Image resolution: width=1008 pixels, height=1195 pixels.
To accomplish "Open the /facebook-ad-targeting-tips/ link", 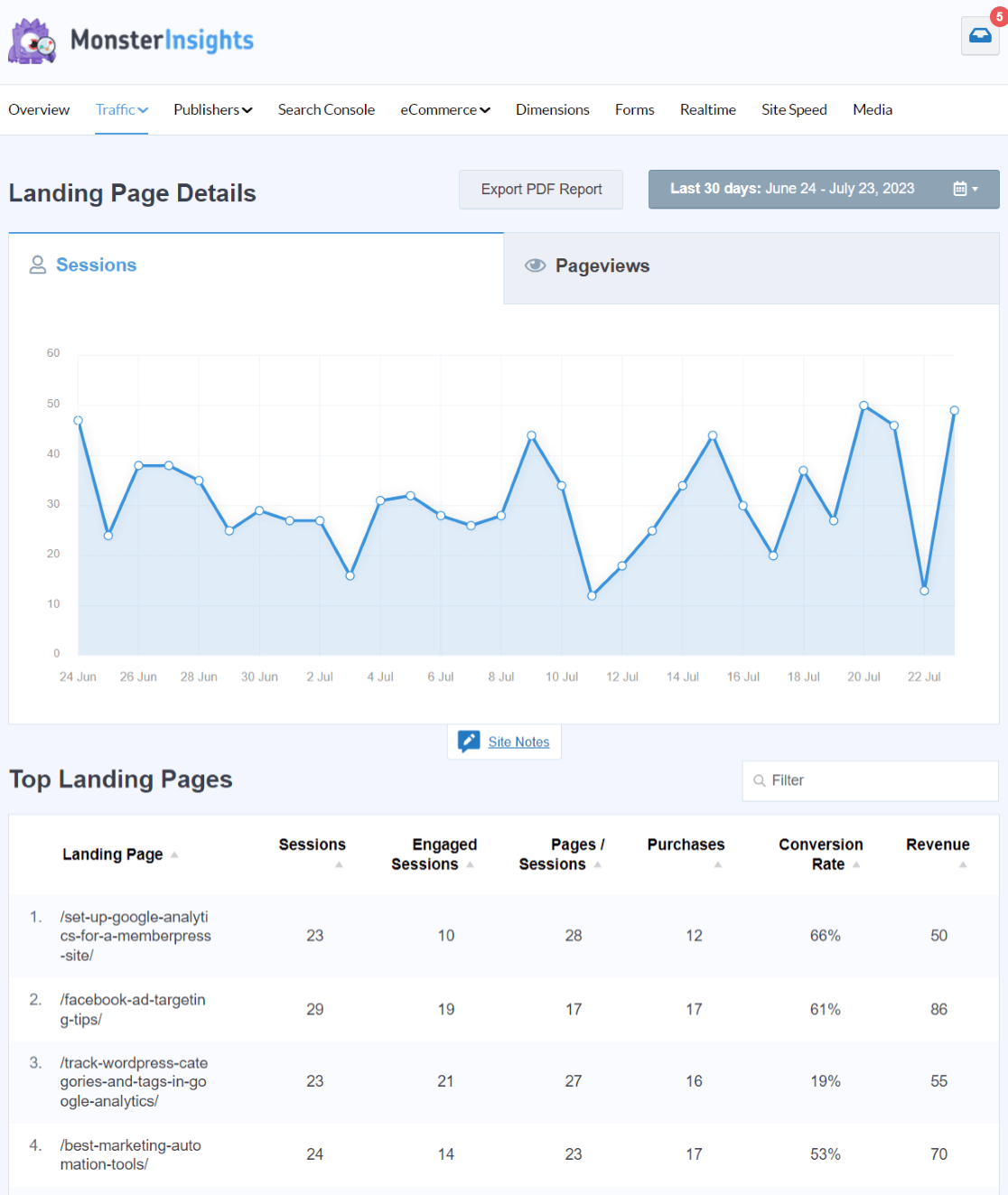I will (132, 1009).
